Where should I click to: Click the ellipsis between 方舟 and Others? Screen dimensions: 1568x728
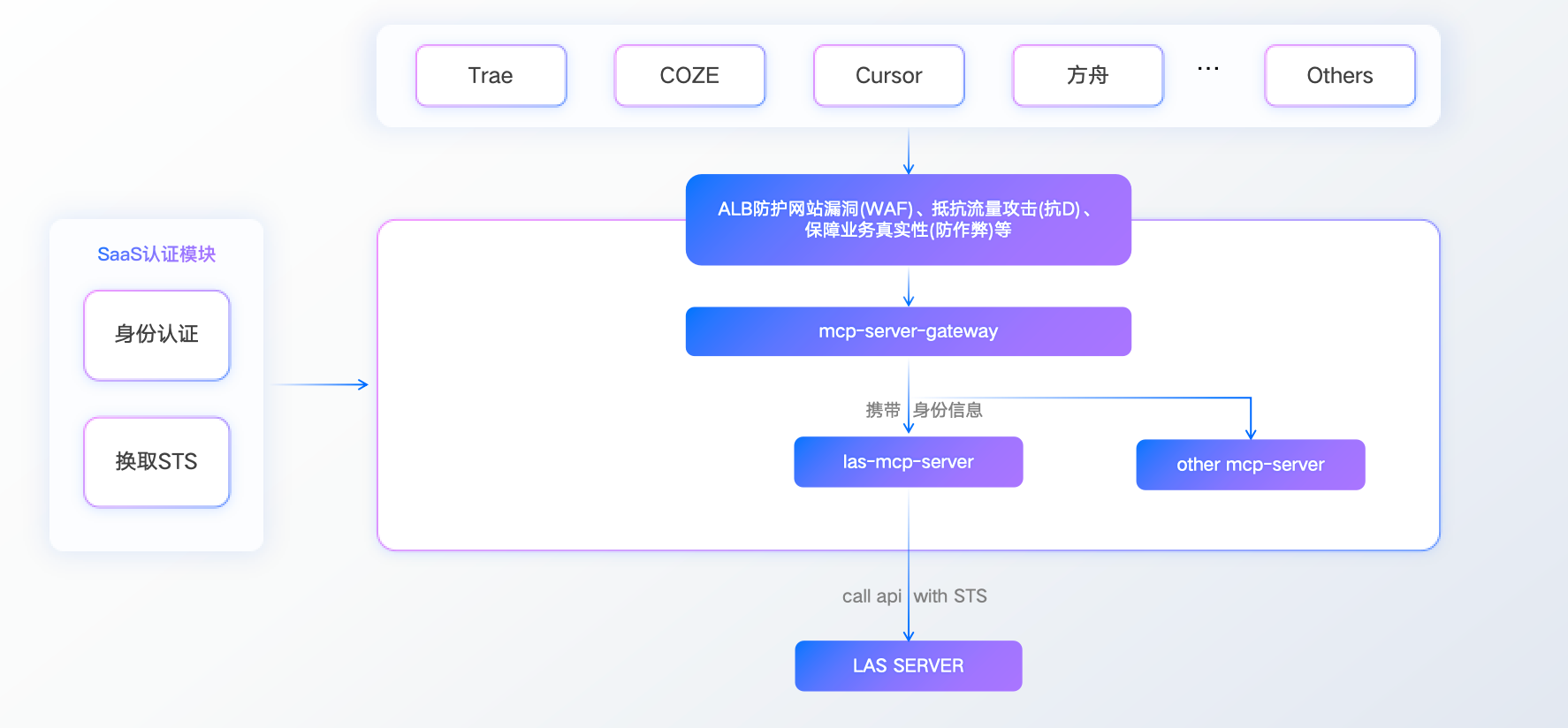coord(1208,68)
